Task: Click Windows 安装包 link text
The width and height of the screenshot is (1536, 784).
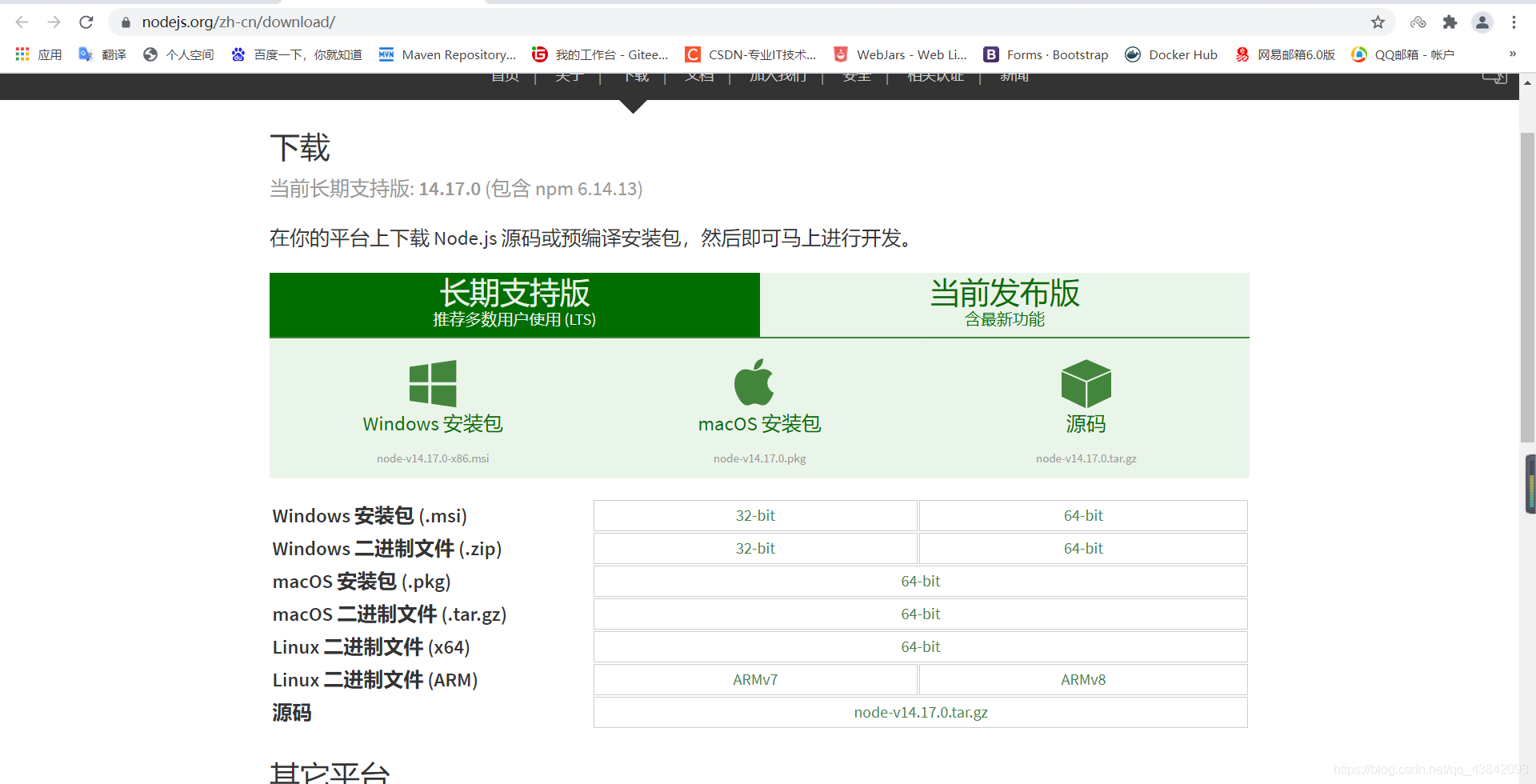Action: pos(433,424)
